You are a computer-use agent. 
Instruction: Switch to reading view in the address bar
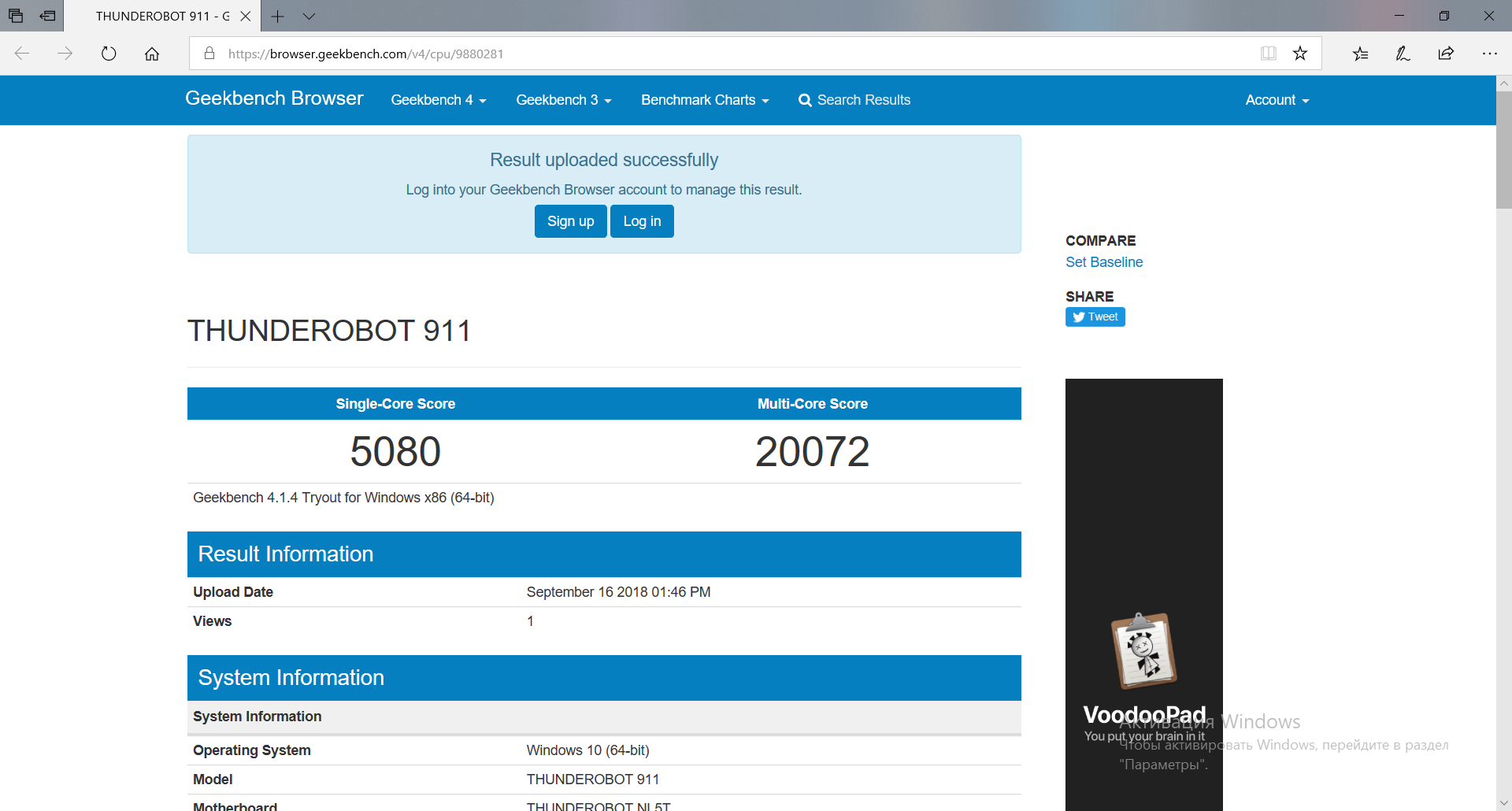pyautogui.click(x=1268, y=54)
